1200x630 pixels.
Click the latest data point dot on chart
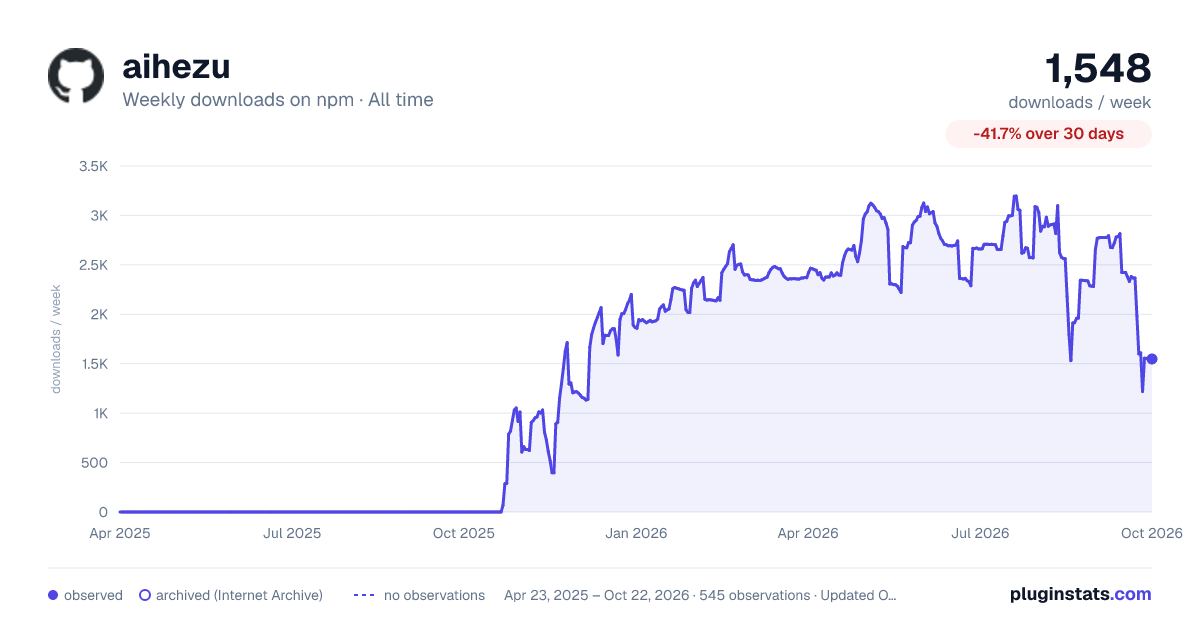tap(1152, 359)
